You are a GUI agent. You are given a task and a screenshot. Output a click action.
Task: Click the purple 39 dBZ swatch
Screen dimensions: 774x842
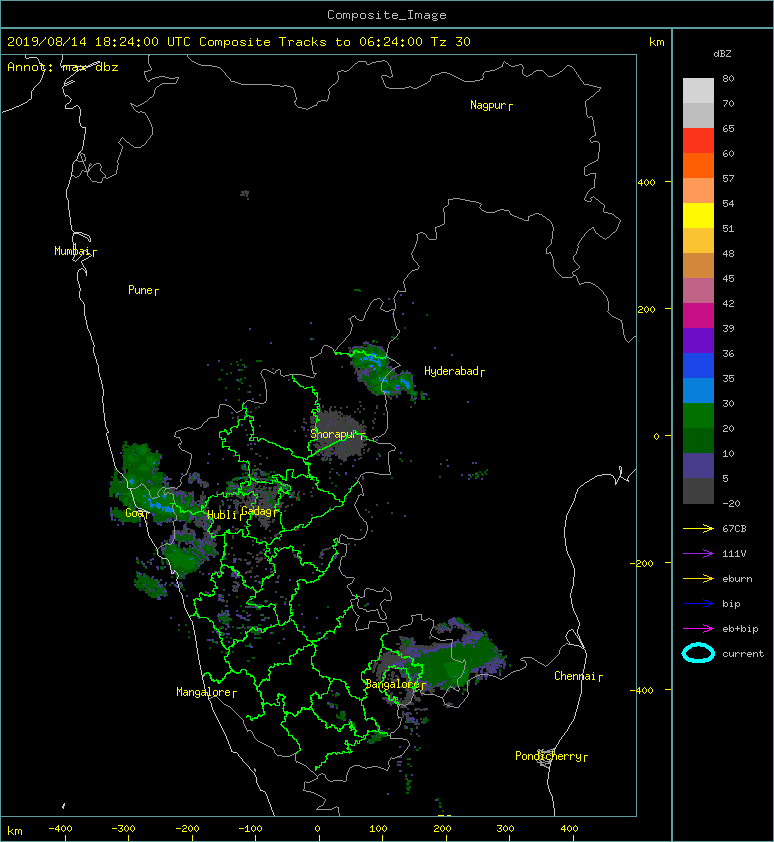[698, 340]
